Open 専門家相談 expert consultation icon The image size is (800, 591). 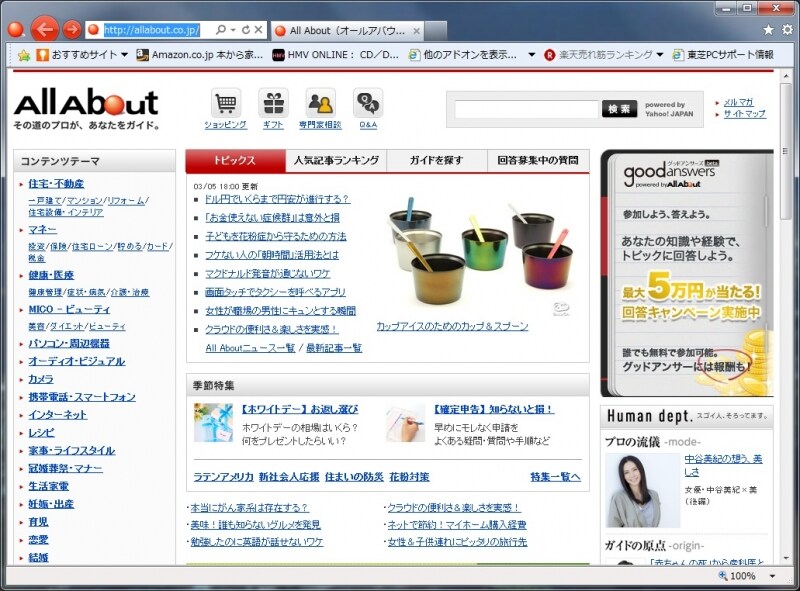(320, 105)
